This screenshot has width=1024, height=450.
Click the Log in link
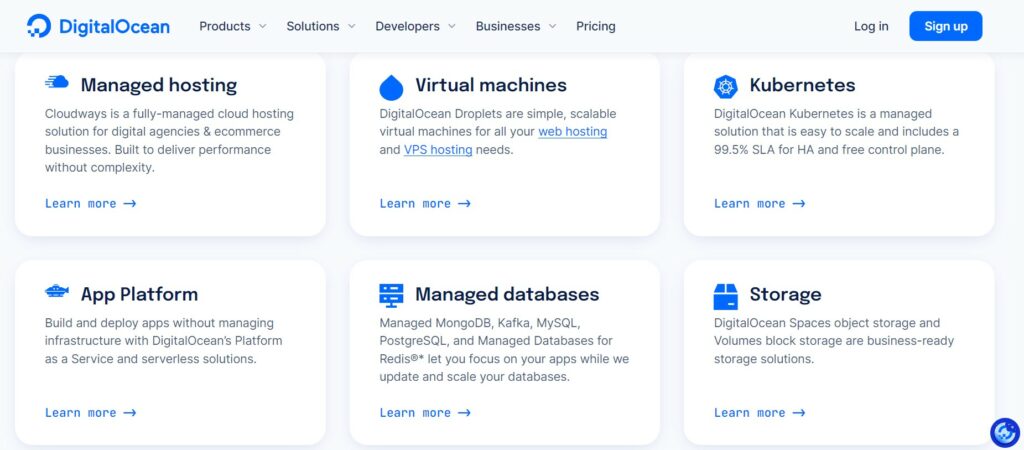tap(871, 26)
